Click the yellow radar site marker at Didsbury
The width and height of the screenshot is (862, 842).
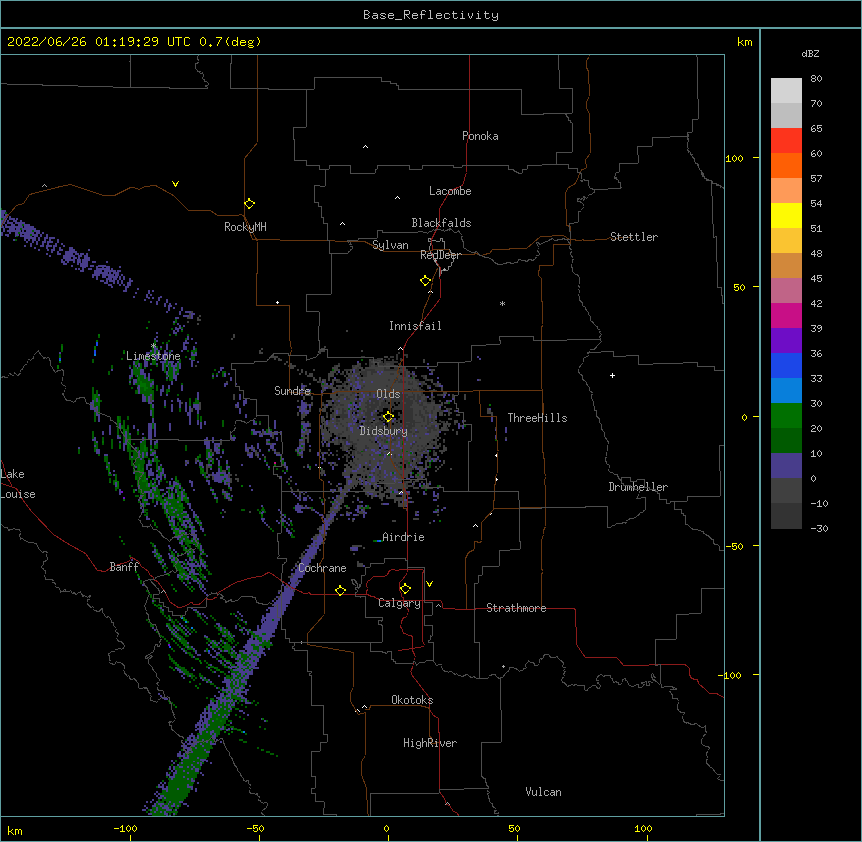click(x=388, y=416)
